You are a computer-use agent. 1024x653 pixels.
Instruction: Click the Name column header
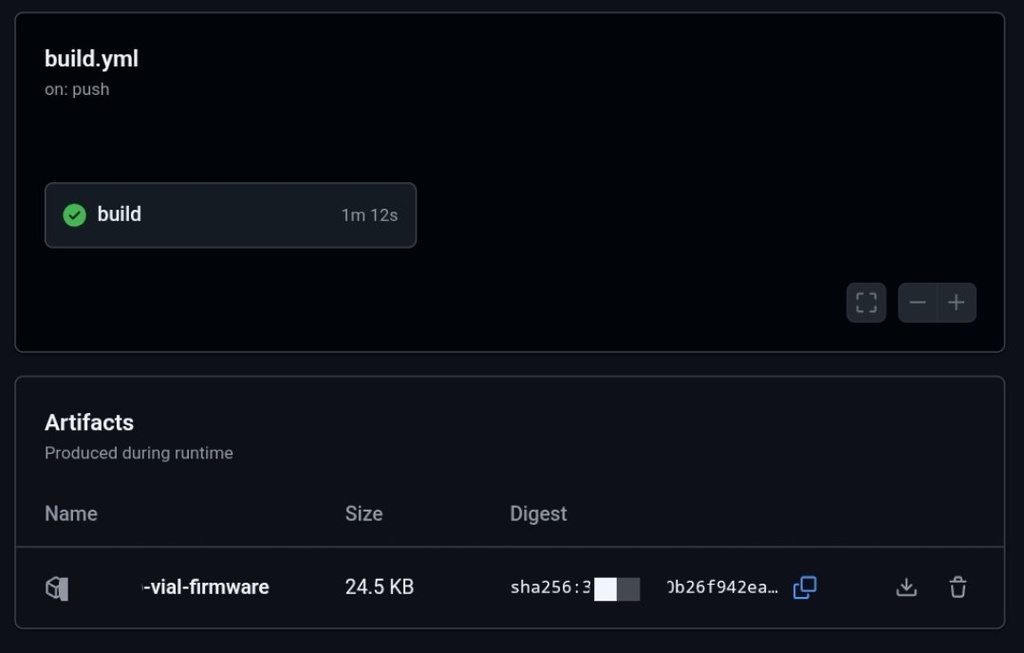(x=71, y=514)
